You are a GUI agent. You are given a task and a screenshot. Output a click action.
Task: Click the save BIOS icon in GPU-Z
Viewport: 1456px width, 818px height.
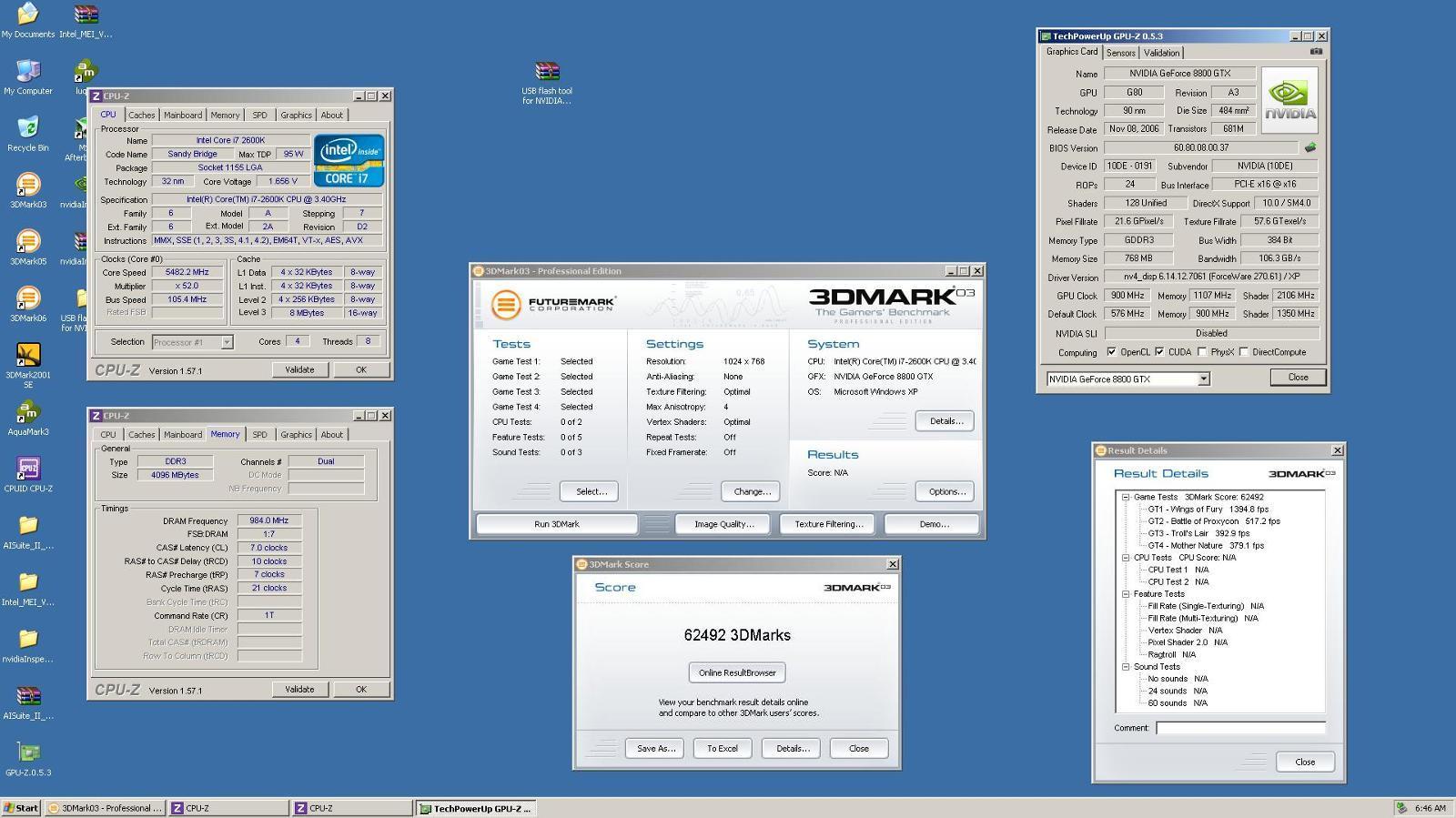(1310, 147)
